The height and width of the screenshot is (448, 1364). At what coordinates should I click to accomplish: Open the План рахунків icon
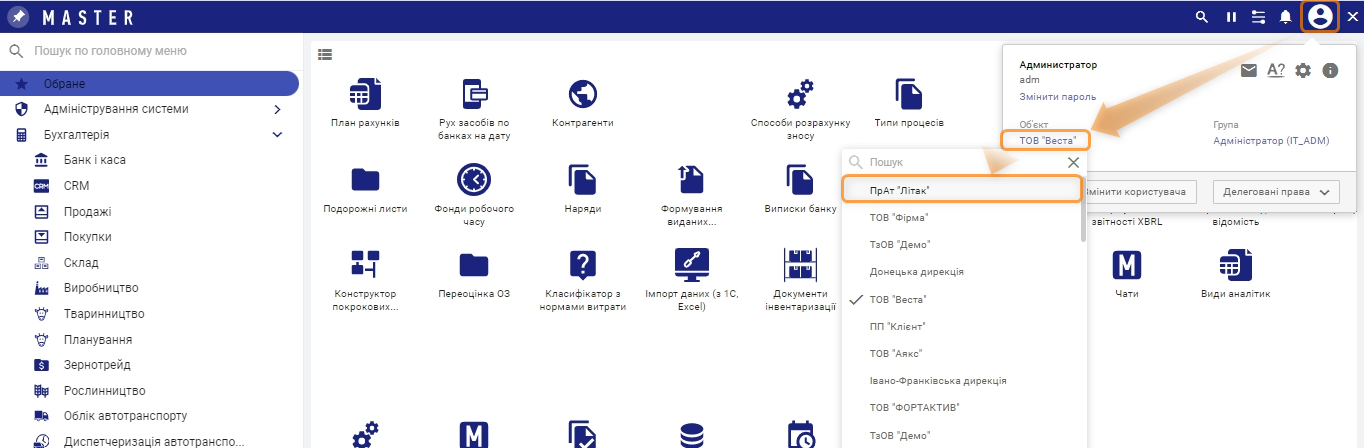click(365, 95)
